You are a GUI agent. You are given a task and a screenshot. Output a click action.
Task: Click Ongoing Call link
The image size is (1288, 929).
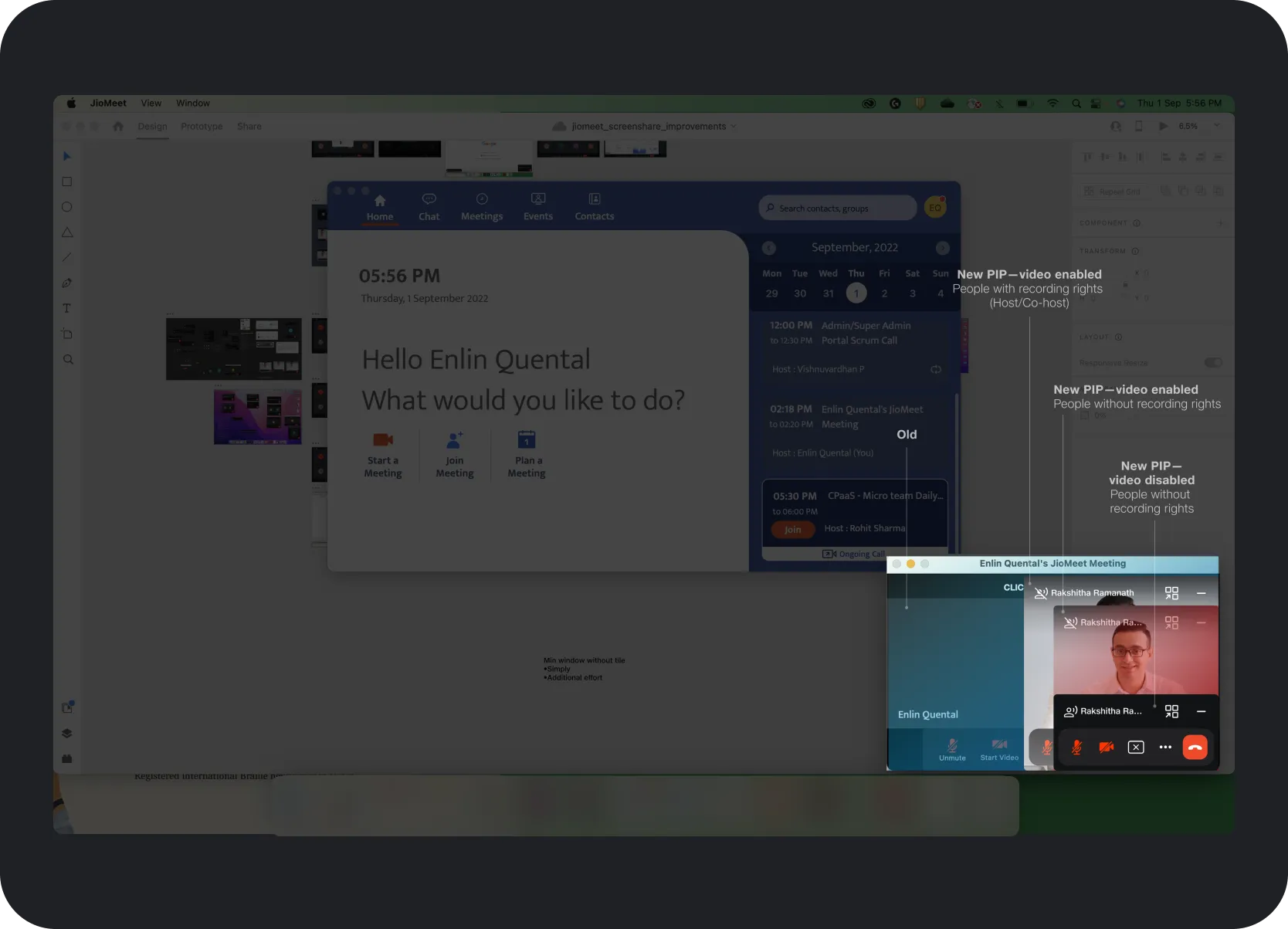[854, 554]
